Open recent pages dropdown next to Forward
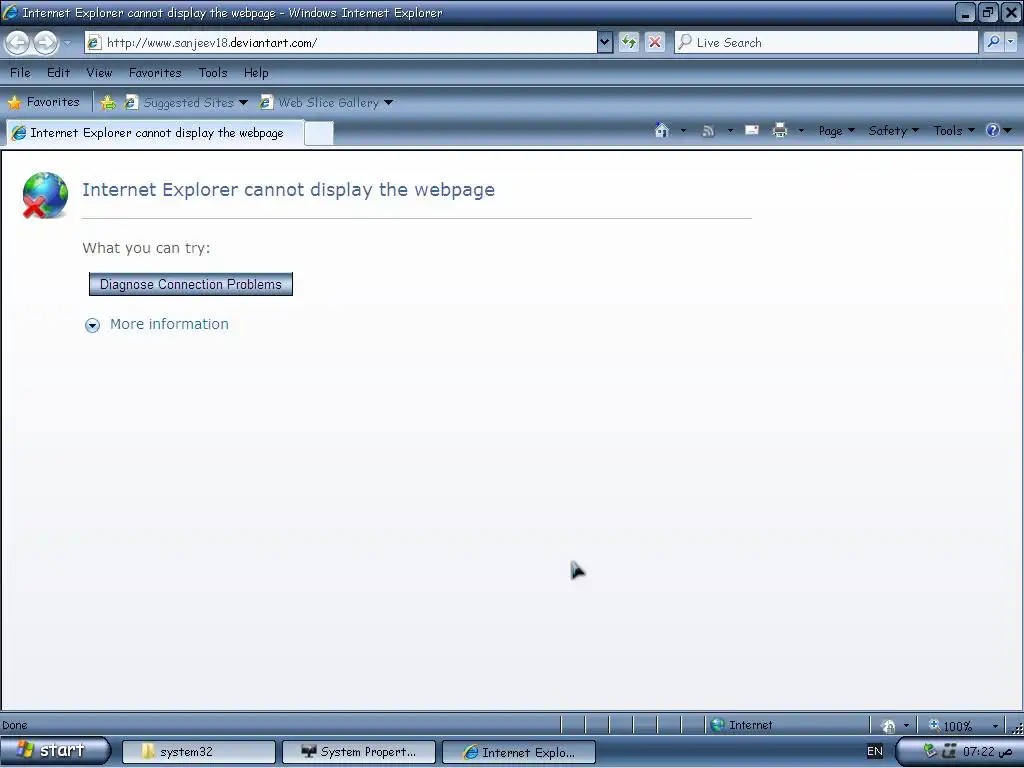1024x768 pixels. (67, 43)
